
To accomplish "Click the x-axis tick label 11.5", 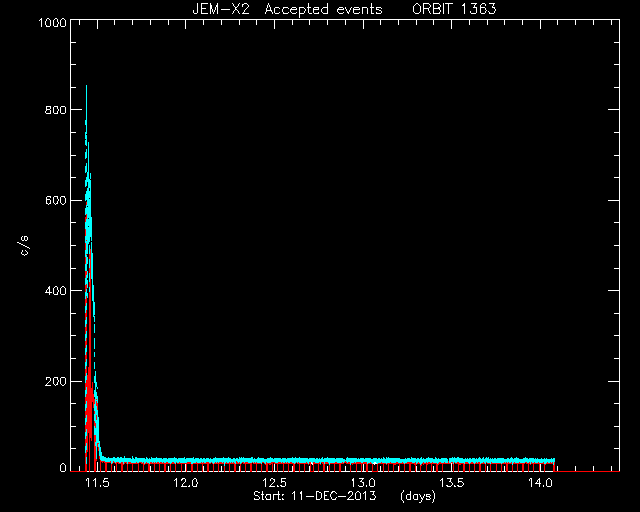I will pyautogui.click(x=97, y=483).
